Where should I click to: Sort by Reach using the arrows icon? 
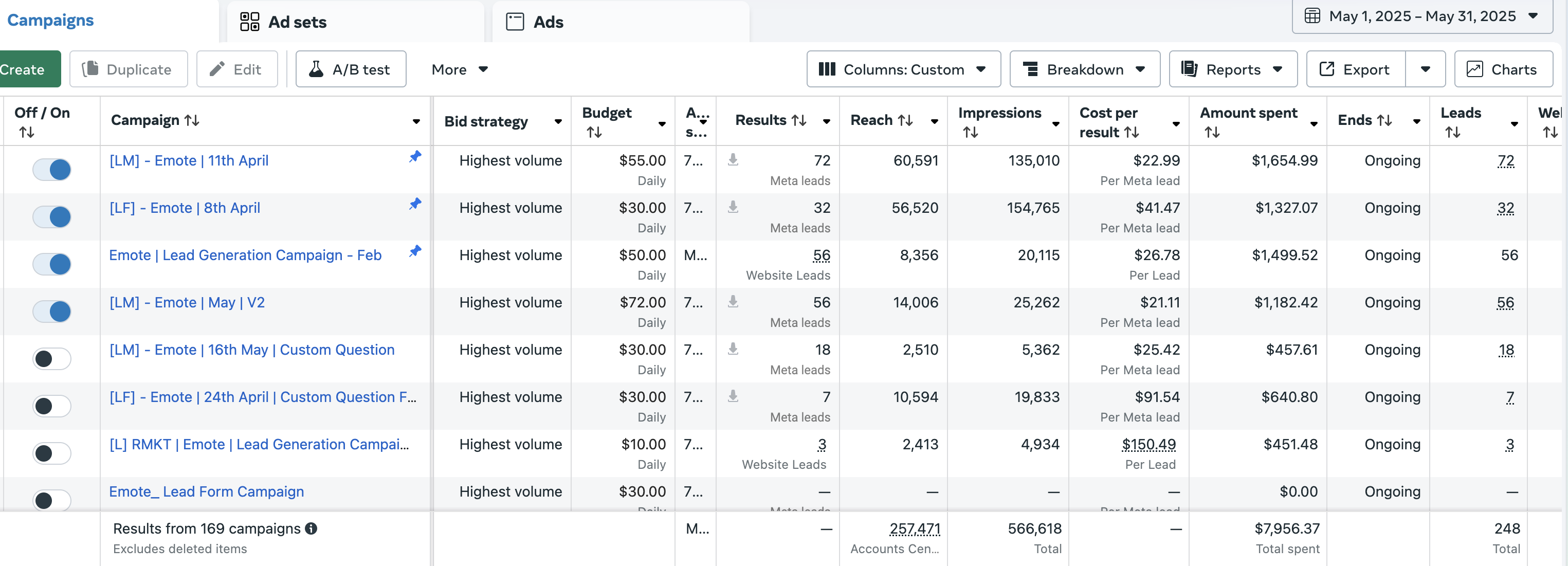[905, 120]
